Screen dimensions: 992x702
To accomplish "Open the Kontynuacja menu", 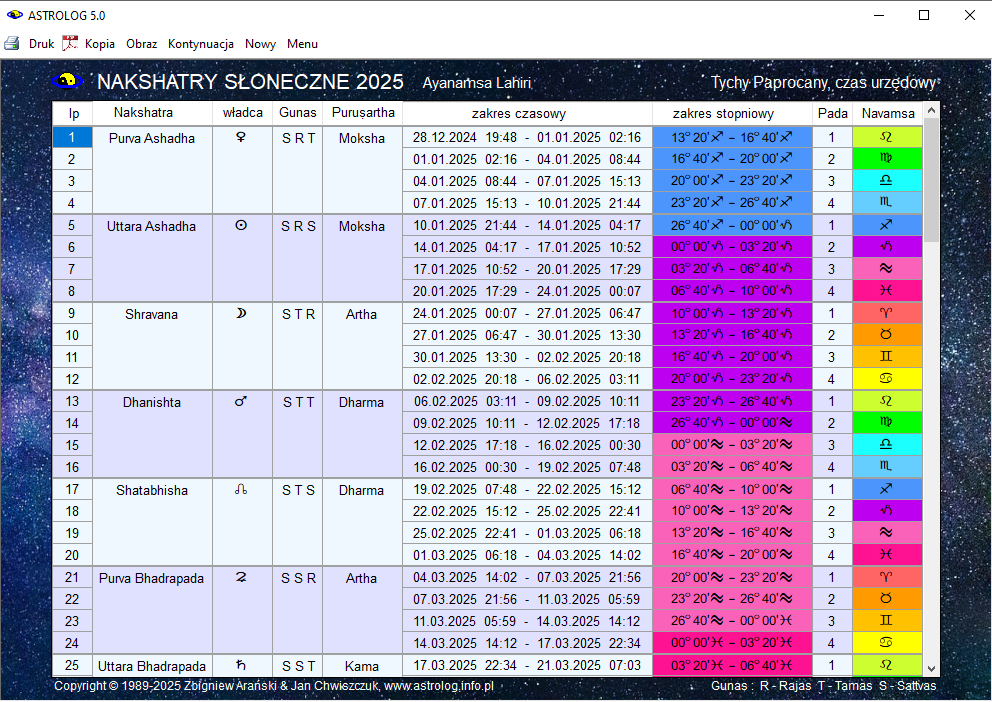I will [201, 44].
